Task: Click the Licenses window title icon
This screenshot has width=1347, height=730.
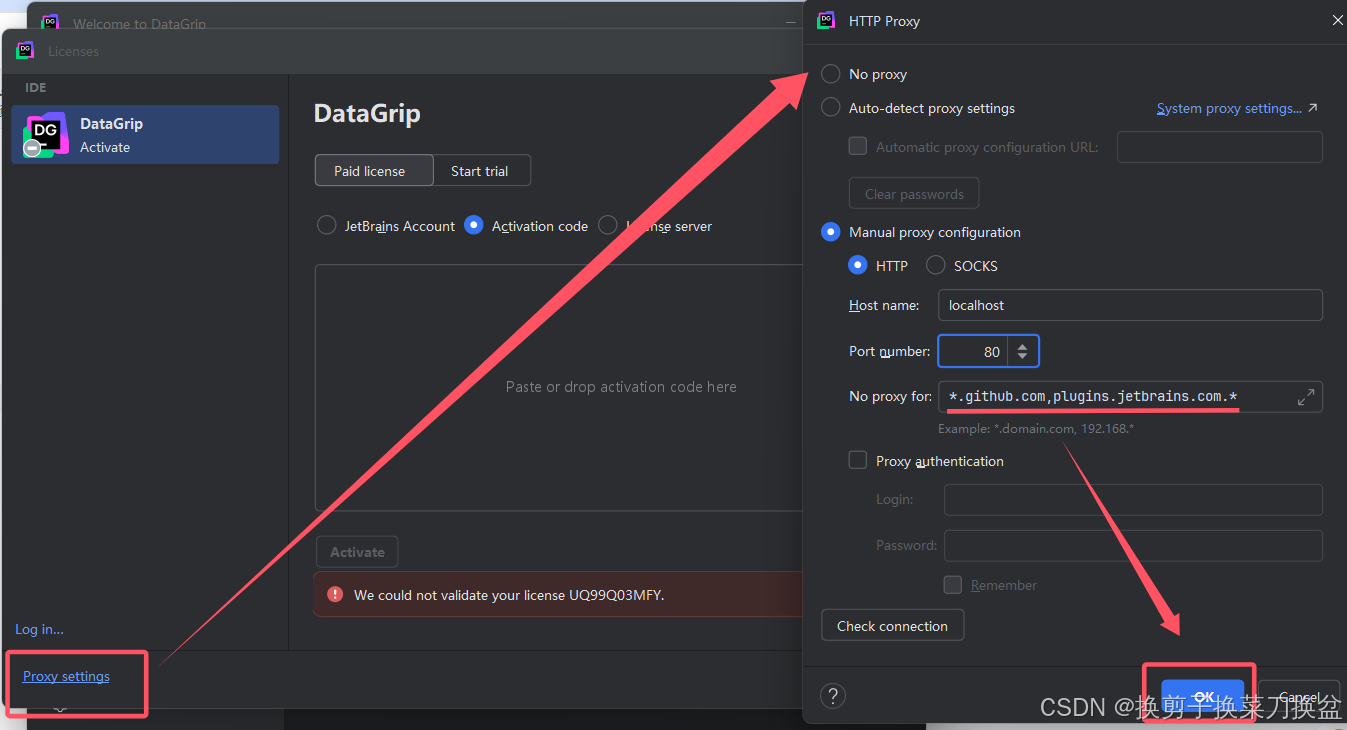Action: pos(25,50)
